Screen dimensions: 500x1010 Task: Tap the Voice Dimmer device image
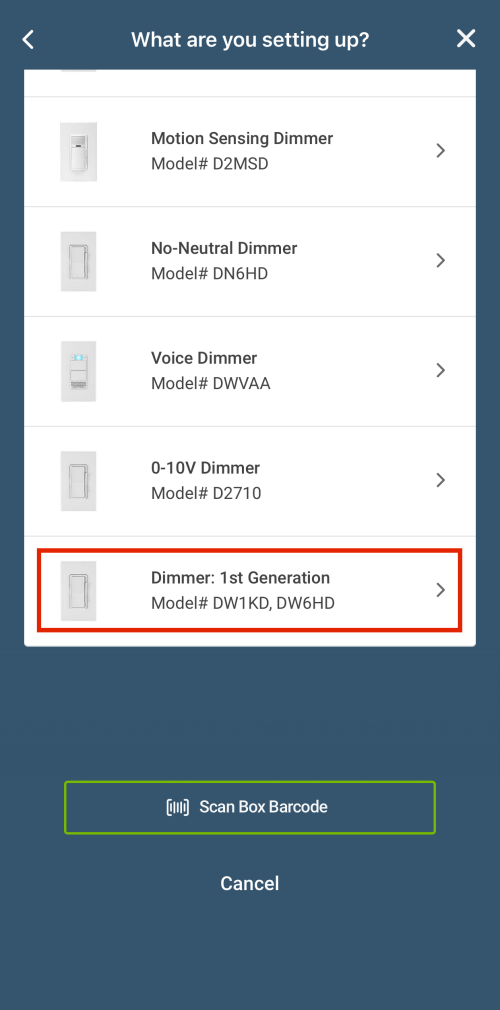coord(79,371)
